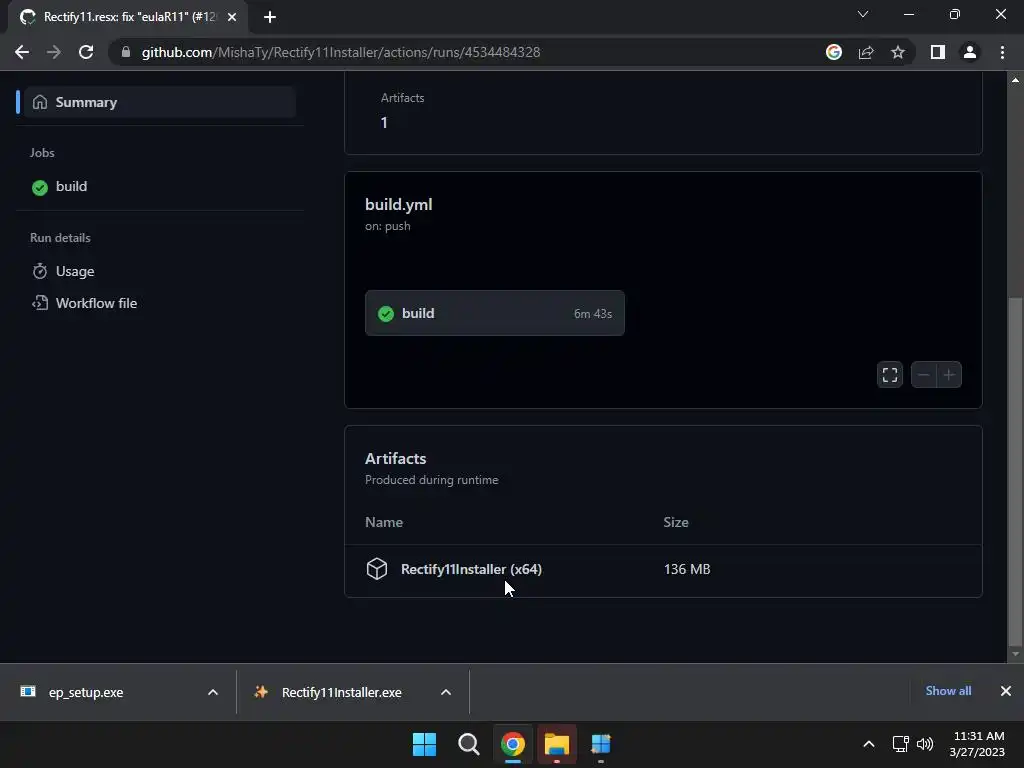The height and width of the screenshot is (768, 1024).
Task: Open the tab search dropdown
Action: tap(863, 14)
